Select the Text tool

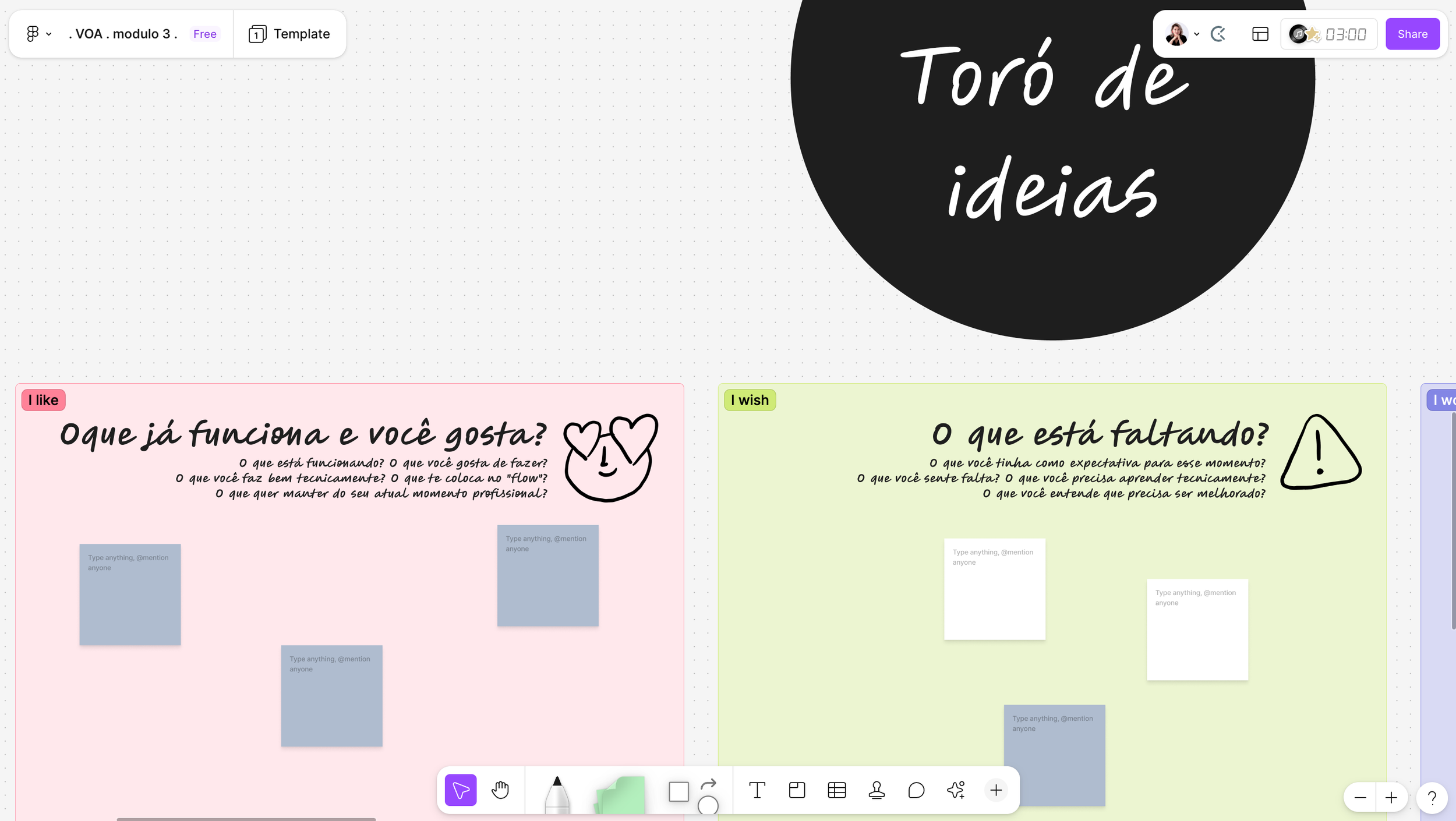[757, 790]
